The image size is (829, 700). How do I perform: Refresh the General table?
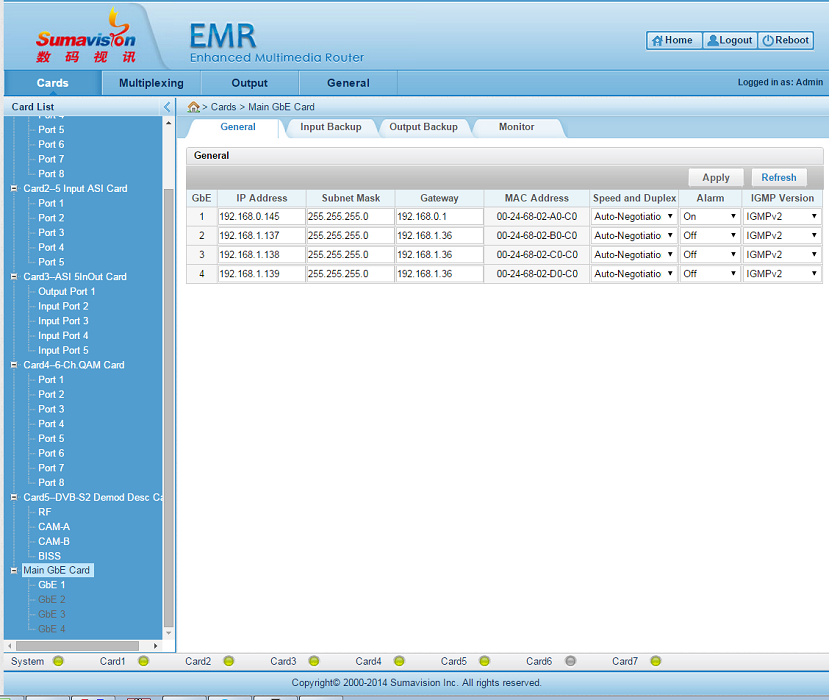[x=779, y=178]
